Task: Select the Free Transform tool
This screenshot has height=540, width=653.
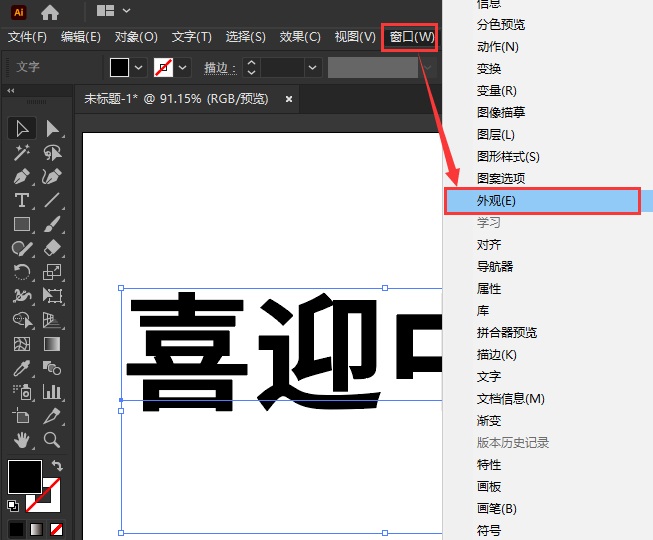Action: pyautogui.click(x=52, y=296)
